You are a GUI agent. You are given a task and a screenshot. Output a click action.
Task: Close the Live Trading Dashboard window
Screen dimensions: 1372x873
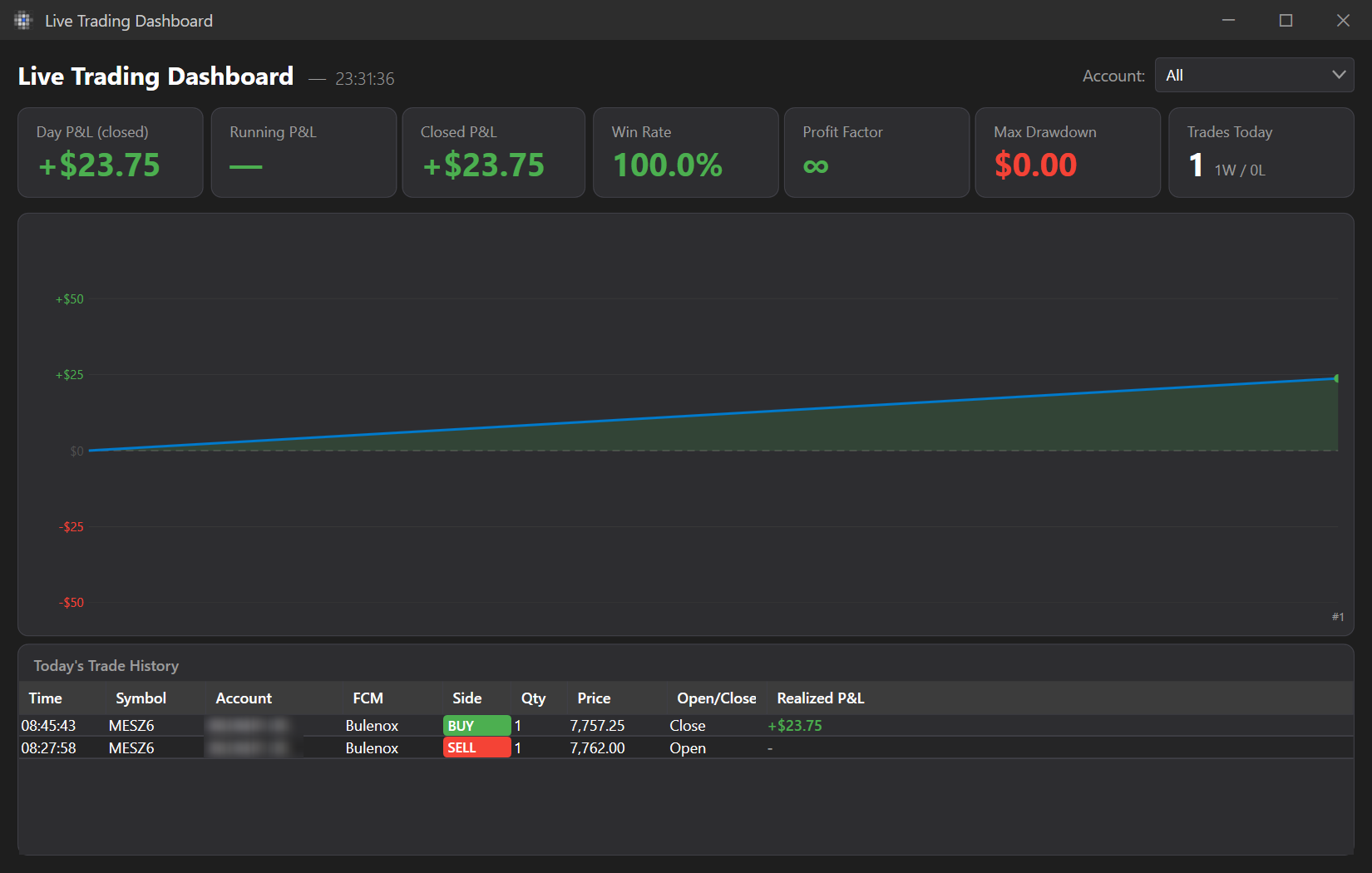[1343, 20]
